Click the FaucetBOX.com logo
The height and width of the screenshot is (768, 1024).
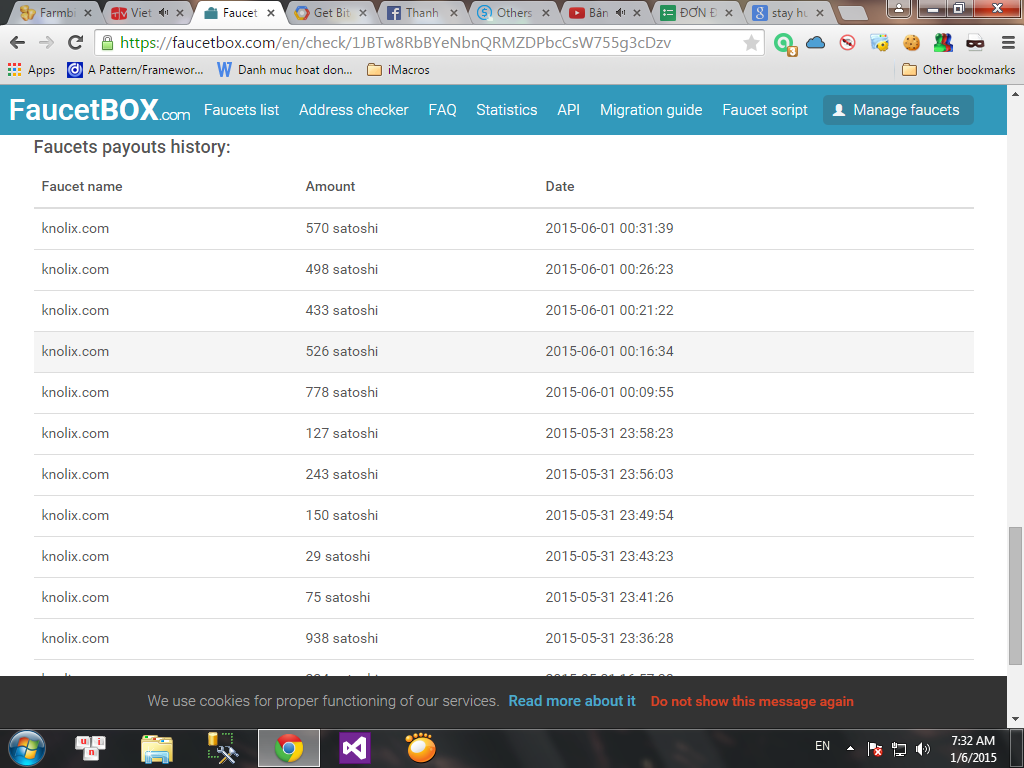pyautogui.click(x=99, y=110)
